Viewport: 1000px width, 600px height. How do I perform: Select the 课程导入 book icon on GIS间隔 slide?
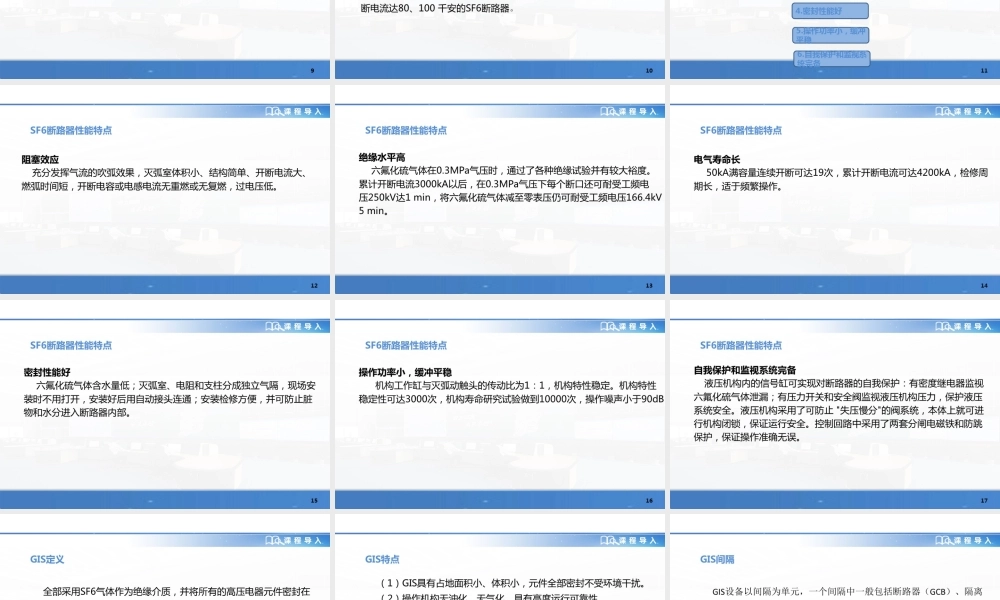[943, 541]
